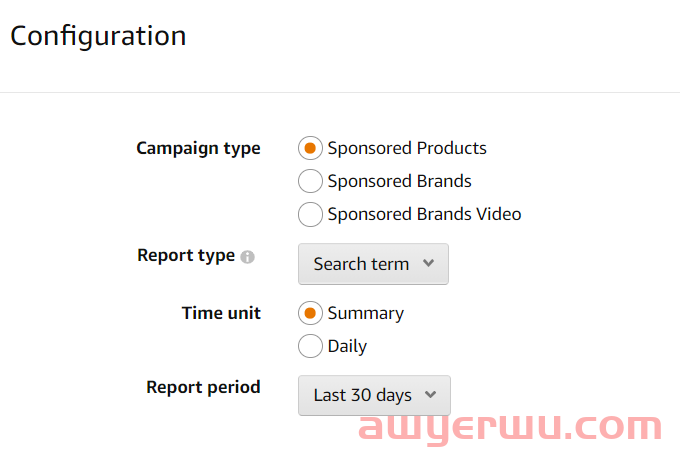Click the Report period field label
The height and width of the screenshot is (459, 680).
203,387
